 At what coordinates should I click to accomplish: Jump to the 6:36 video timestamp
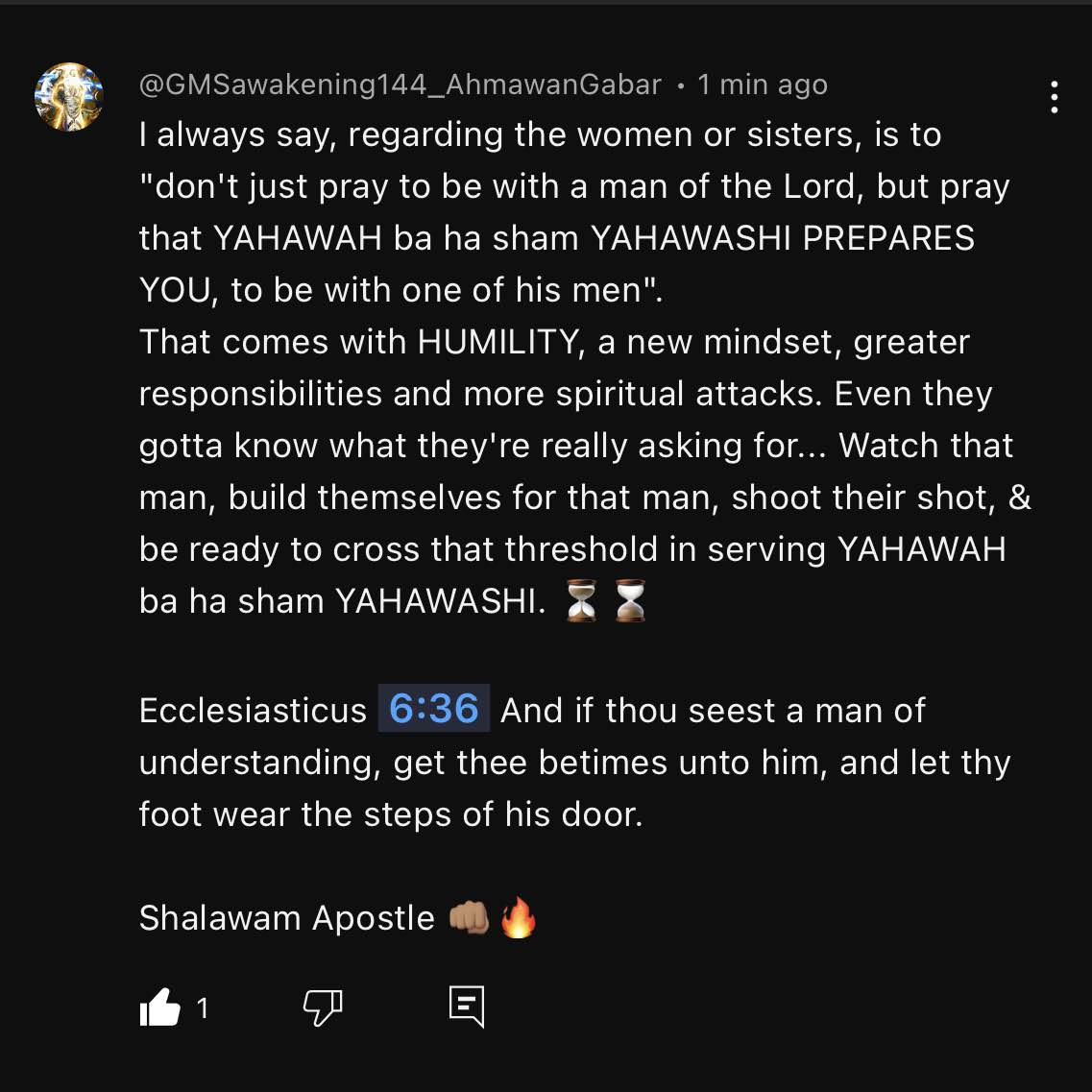tap(434, 709)
